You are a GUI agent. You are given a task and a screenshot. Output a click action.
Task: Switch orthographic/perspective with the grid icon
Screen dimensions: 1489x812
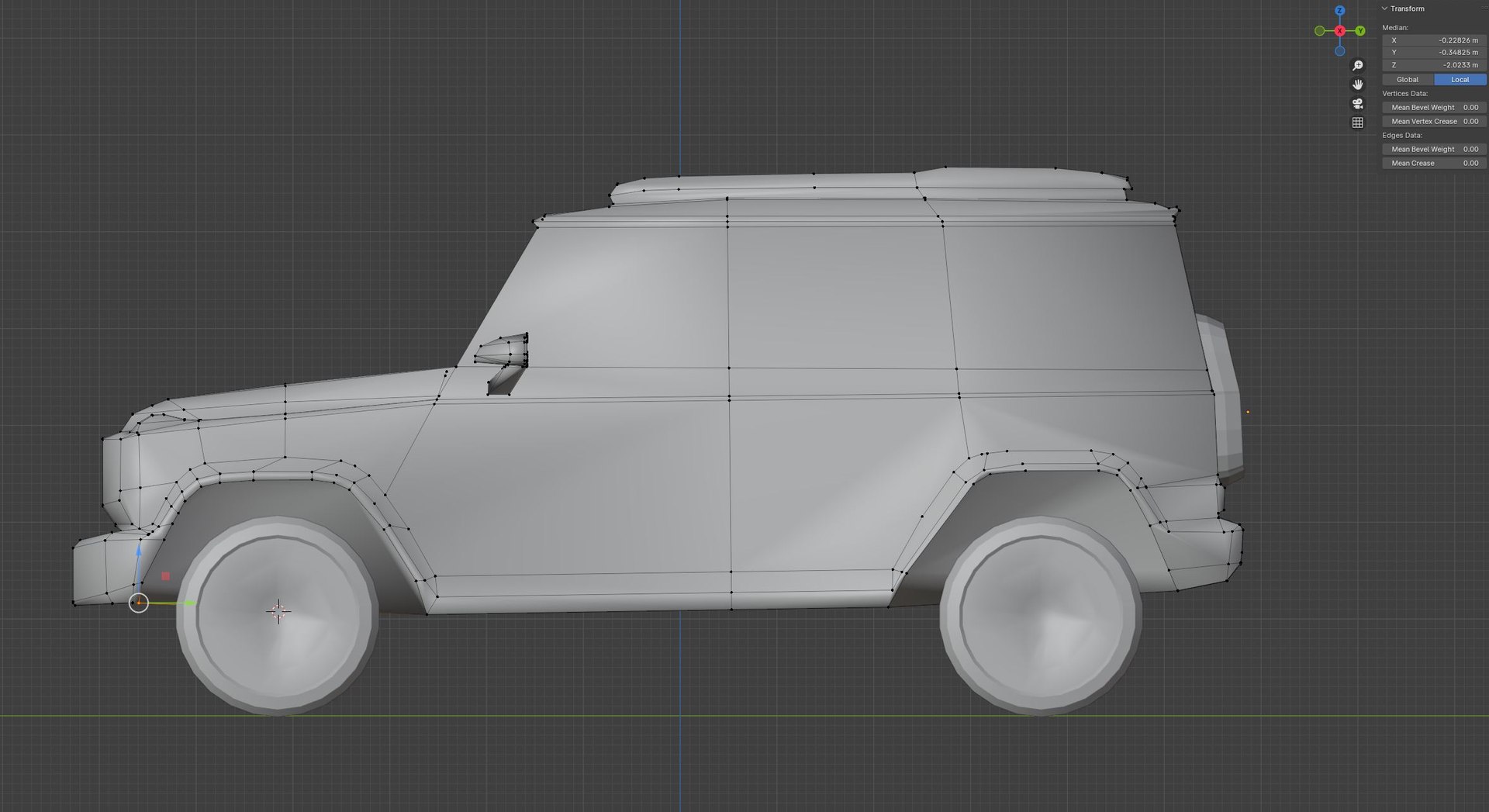coord(1357,123)
